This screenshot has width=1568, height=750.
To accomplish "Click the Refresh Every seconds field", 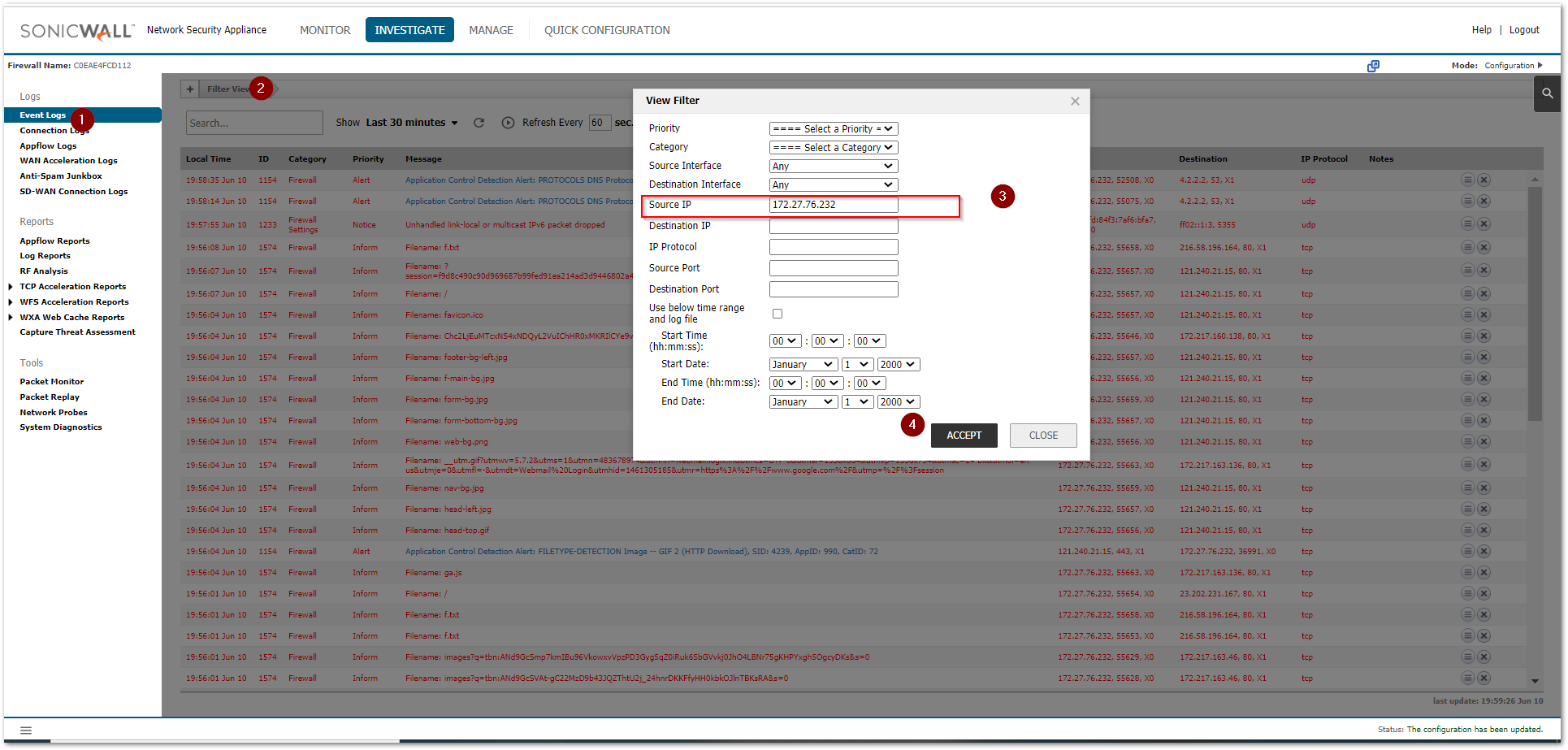I will coord(600,123).
